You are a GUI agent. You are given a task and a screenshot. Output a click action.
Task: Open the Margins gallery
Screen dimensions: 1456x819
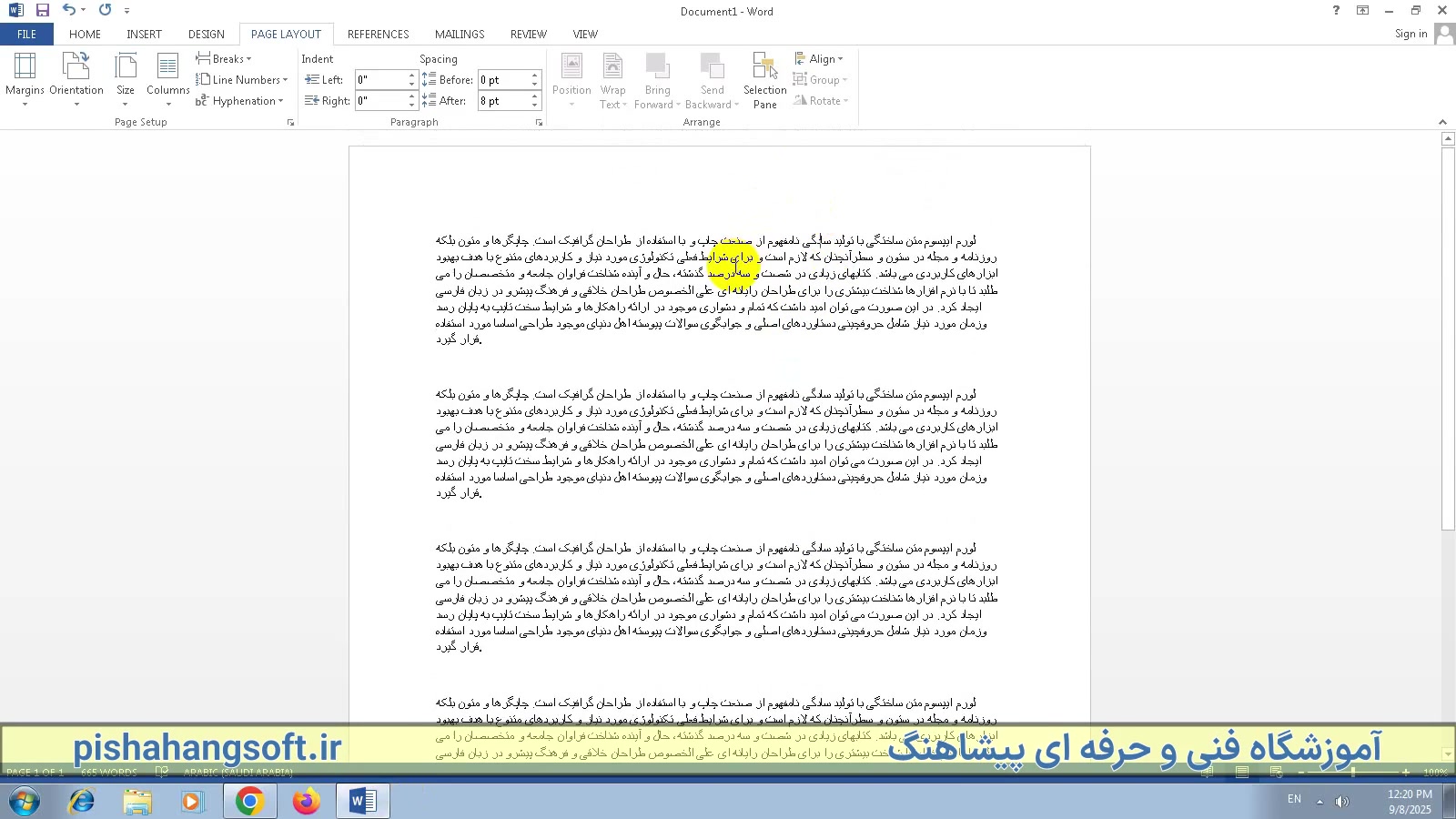tap(25, 80)
